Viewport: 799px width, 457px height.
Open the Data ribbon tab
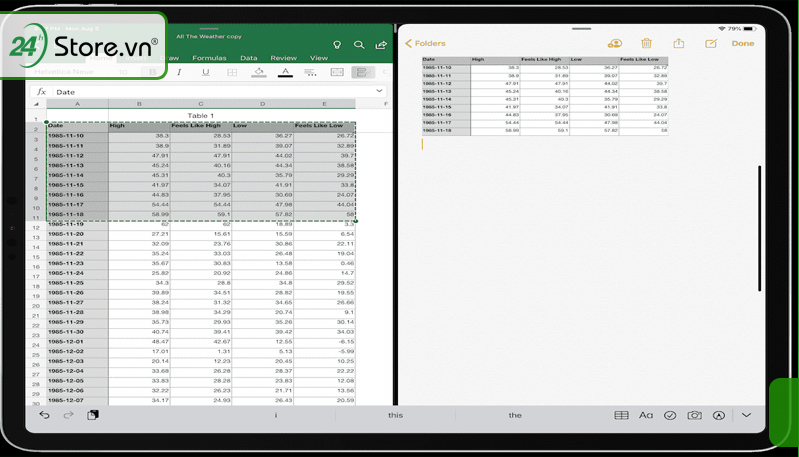tap(249, 58)
